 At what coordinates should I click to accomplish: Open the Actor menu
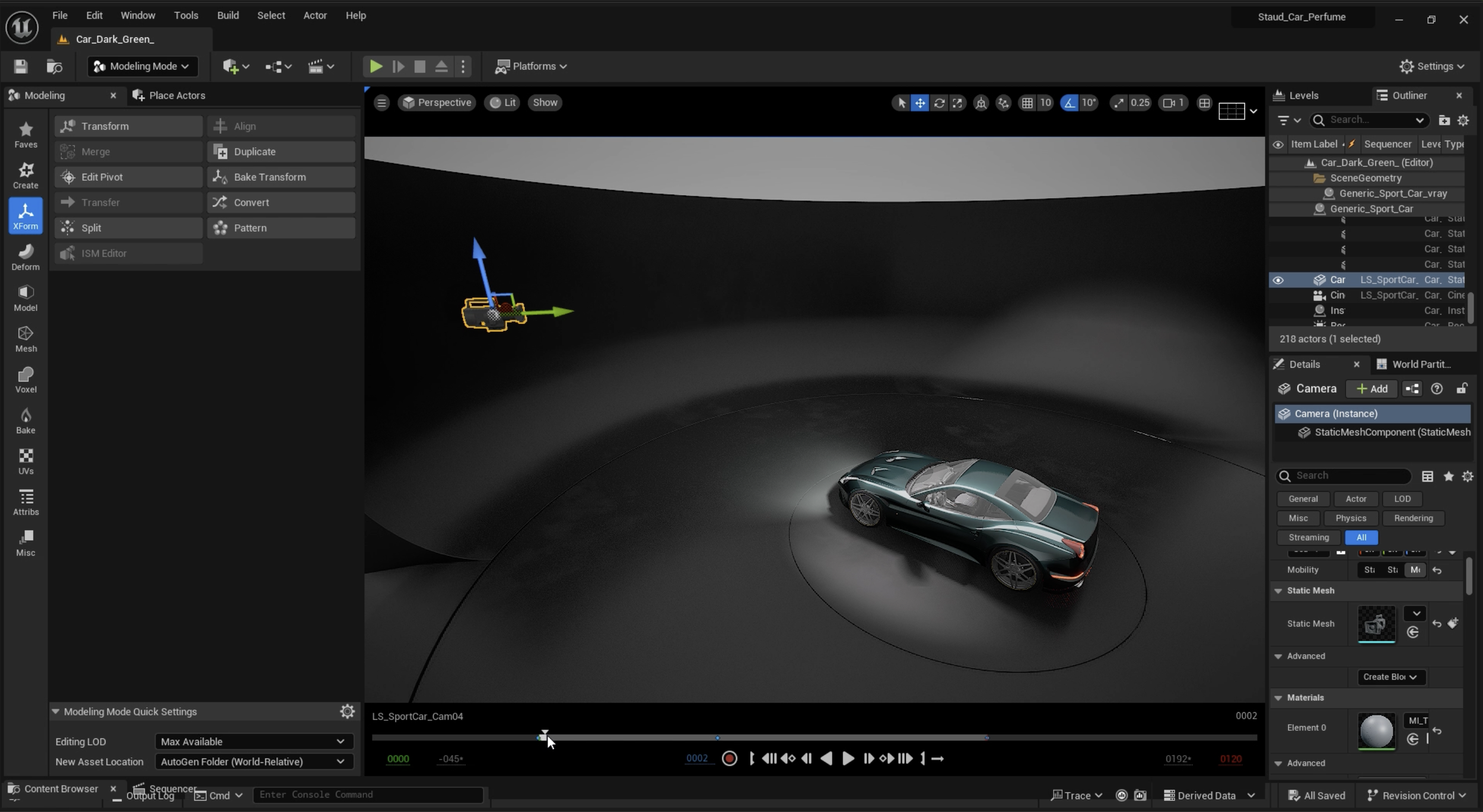315,15
